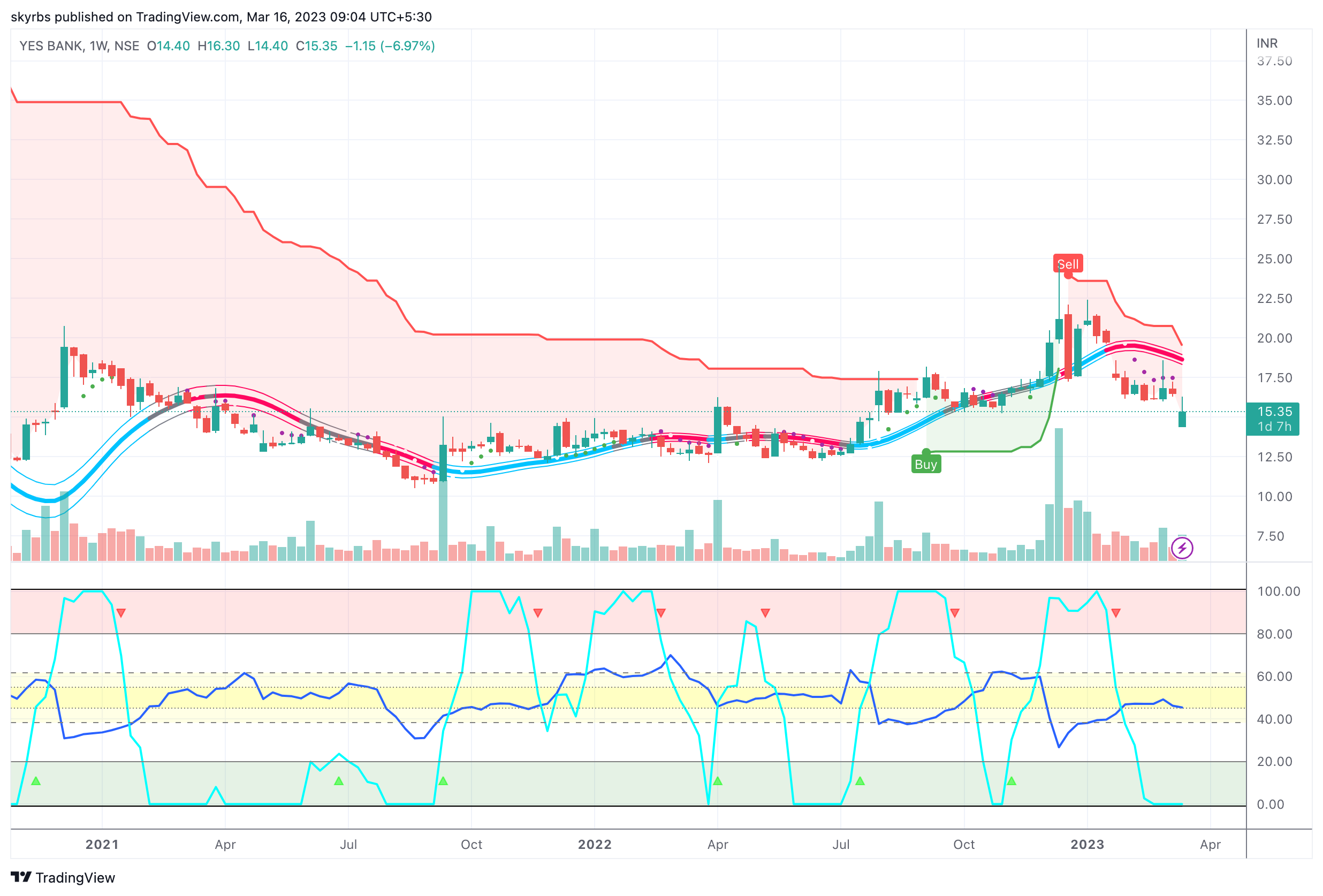The image size is (1323, 896).
Task: Click the 25.00 price axis label
Action: pyautogui.click(x=1274, y=259)
